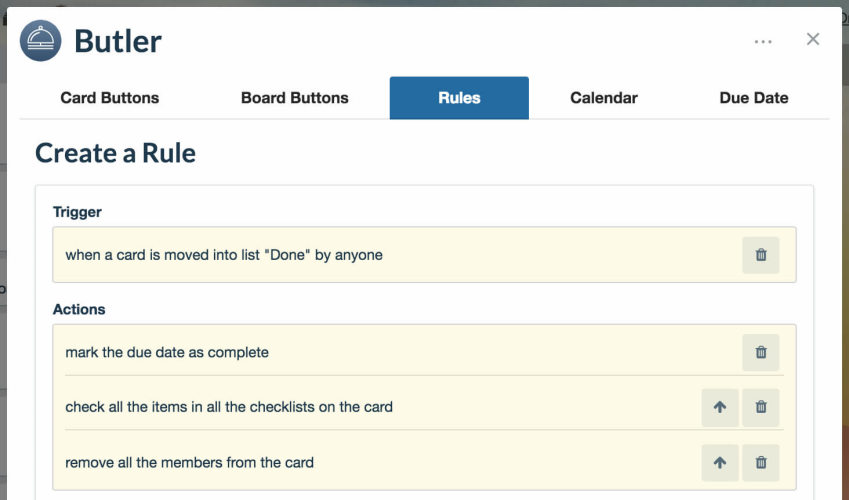This screenshot has width=849, height=500.
Task: Switch to the Board Buttons tab
Action: [x=295, y=98]
